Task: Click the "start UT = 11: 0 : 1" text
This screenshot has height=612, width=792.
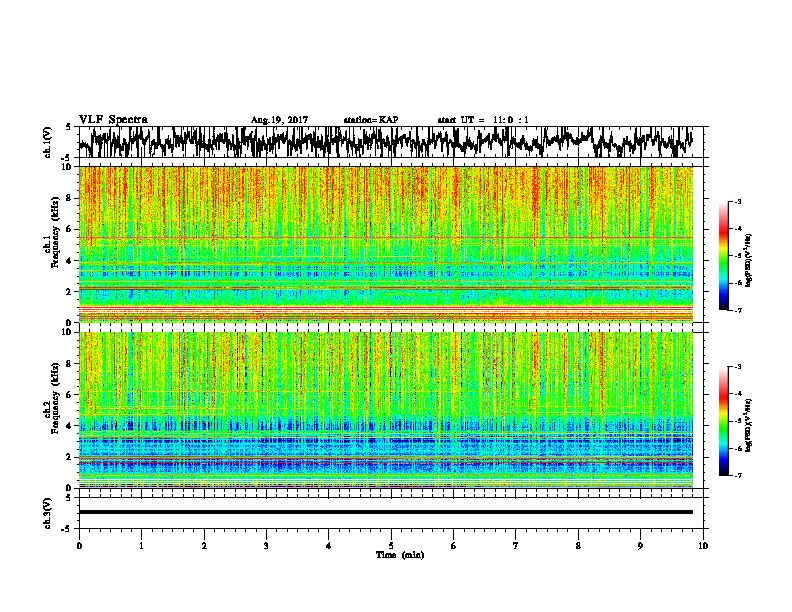Action: pos(483,120)
